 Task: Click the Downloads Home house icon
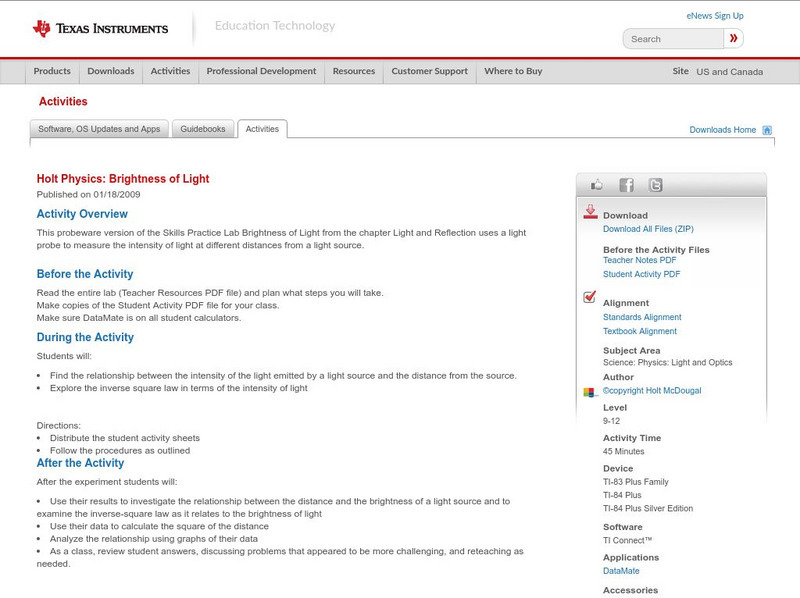click(x=767, y=130)
